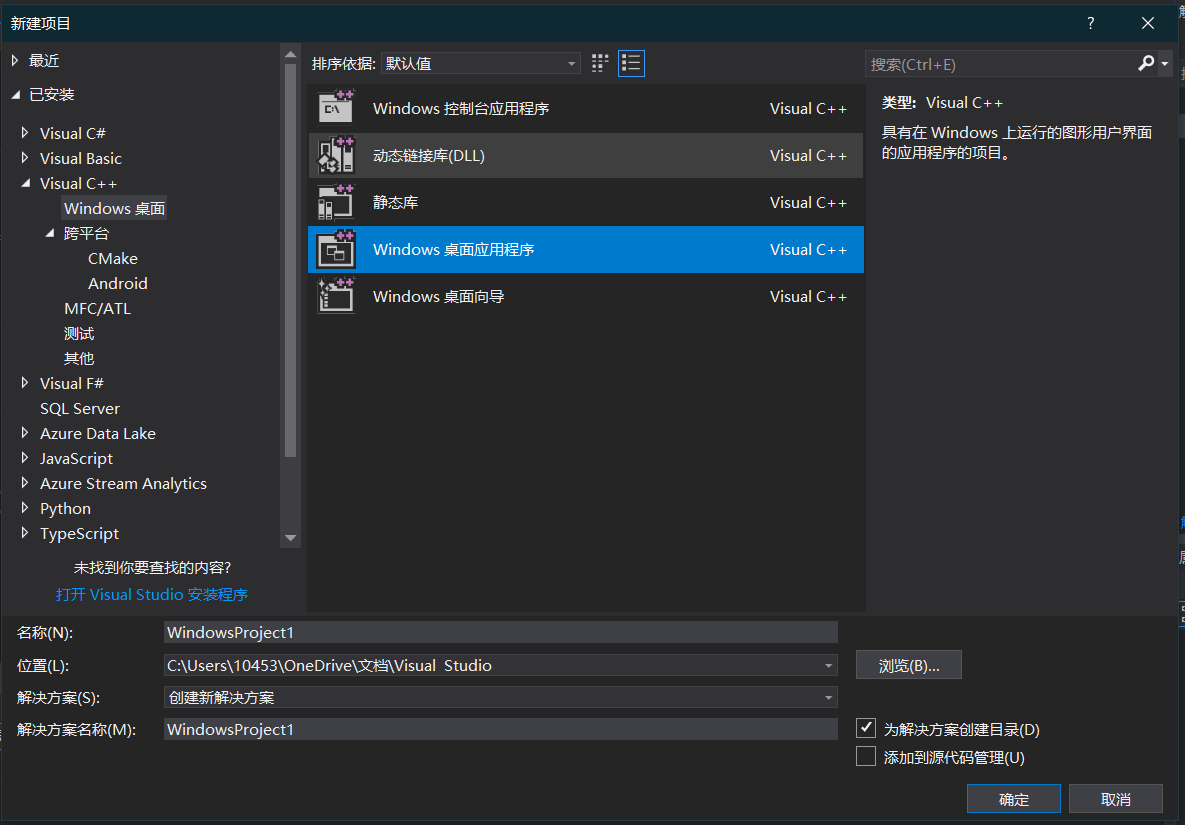Click 取消 to cancel the dialog

click(1115, 799)
